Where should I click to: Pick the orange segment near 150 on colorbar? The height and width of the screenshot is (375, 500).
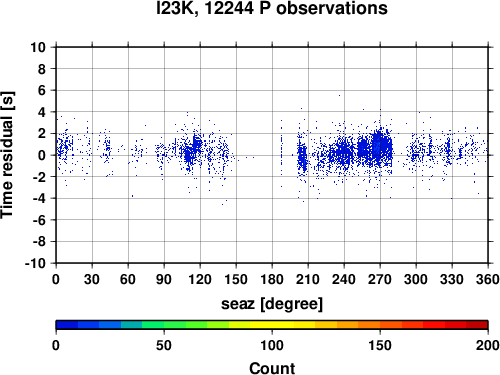pos(380,325)
